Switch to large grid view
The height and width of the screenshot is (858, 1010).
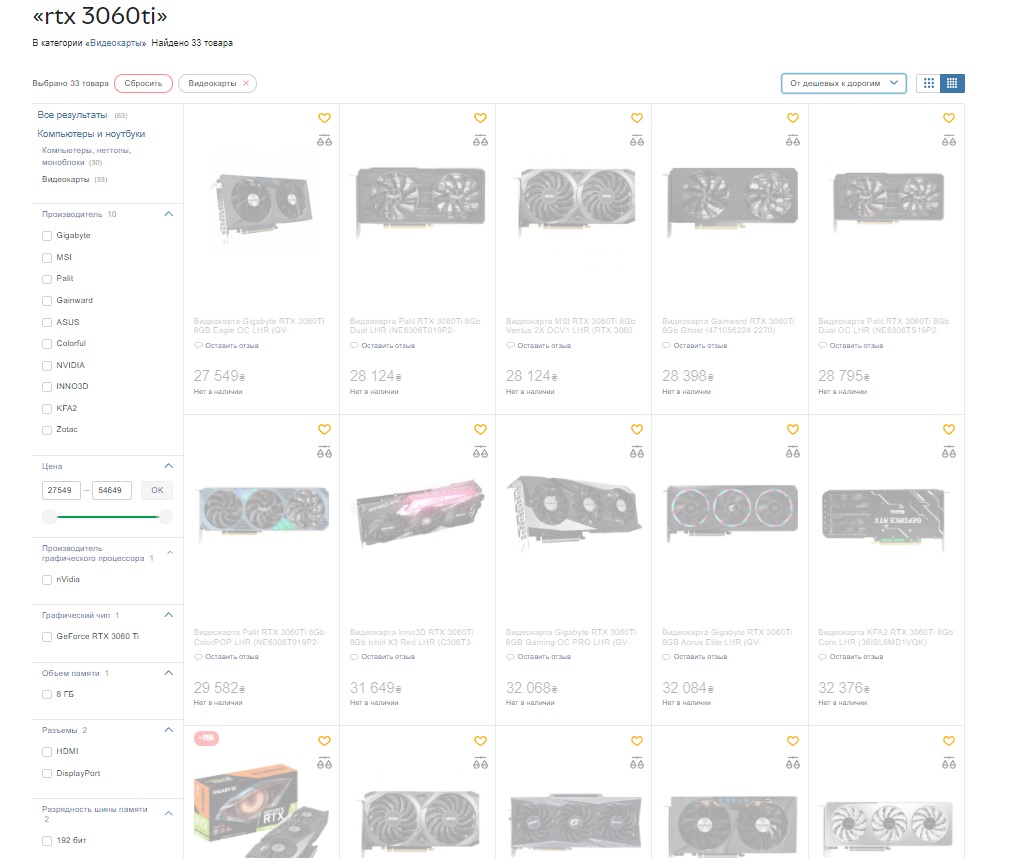click(x=928, y=83)
